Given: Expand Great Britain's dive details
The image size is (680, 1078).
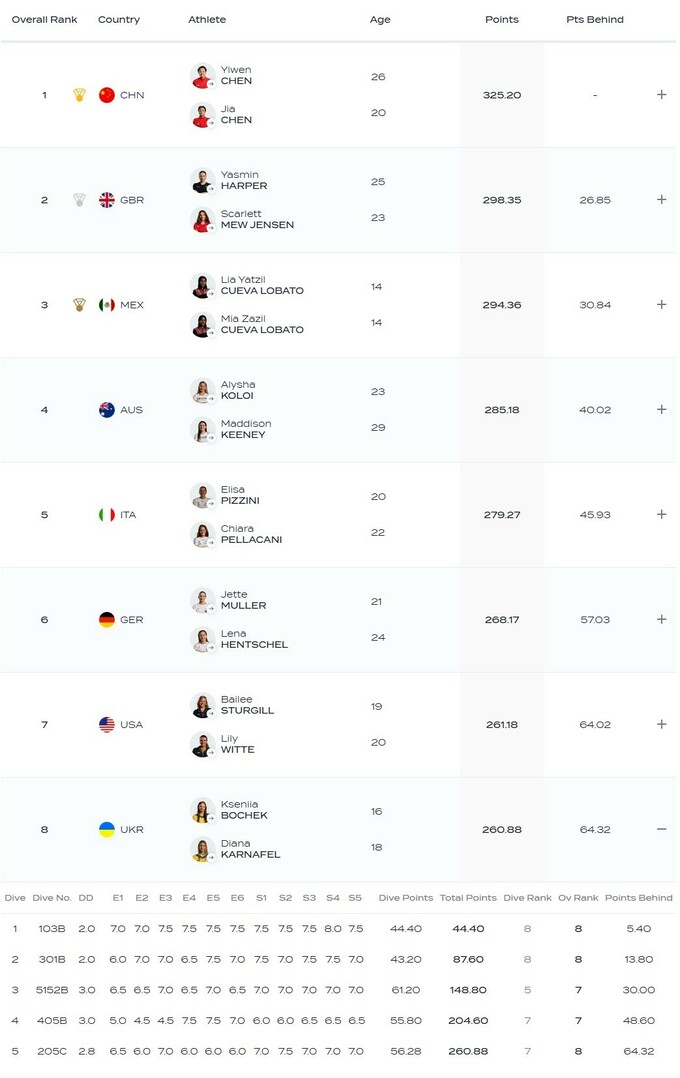Looking at the screenshot, I should coord(661,200).
